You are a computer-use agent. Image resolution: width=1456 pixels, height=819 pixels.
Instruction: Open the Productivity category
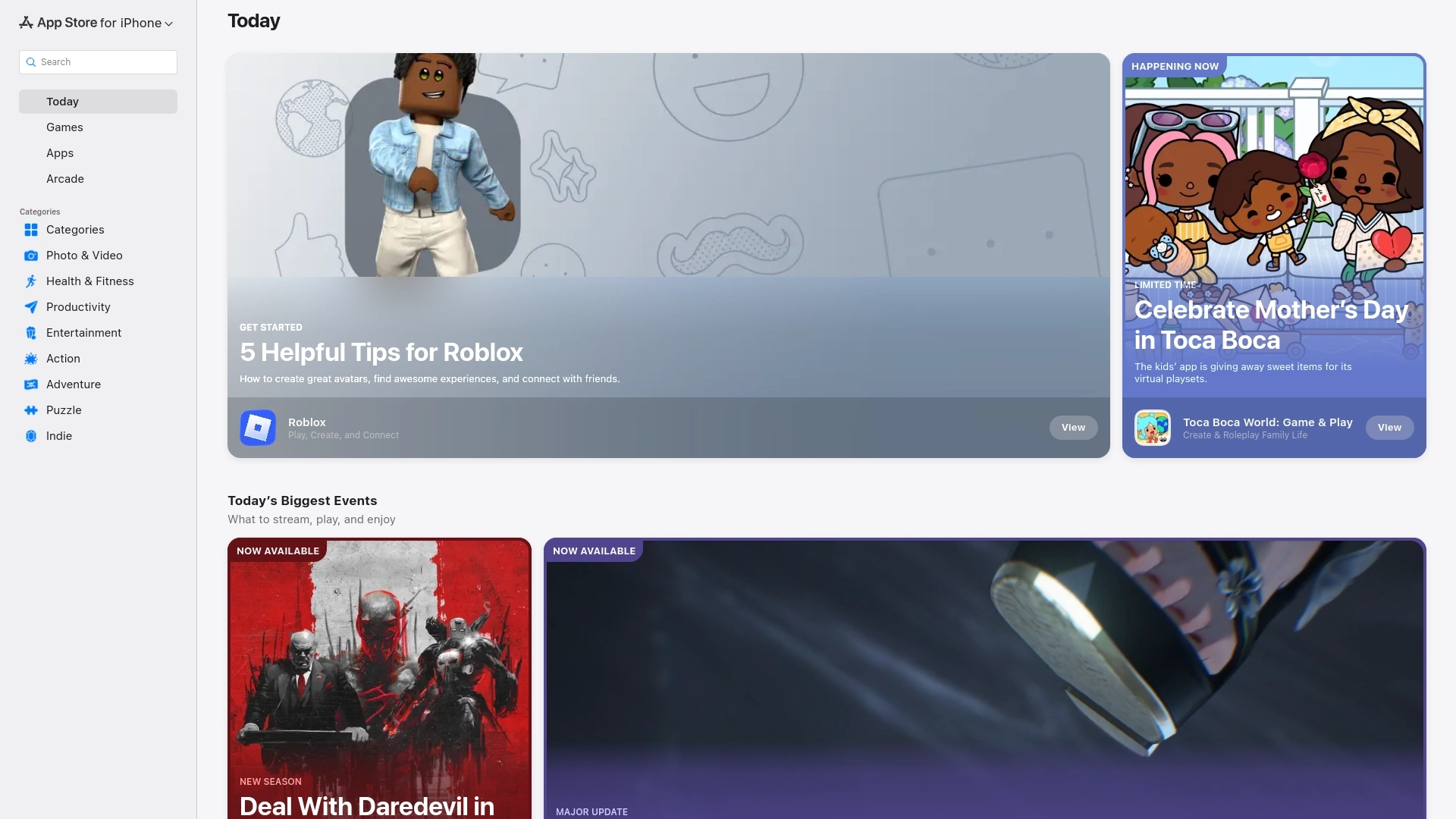pos(98,307)
